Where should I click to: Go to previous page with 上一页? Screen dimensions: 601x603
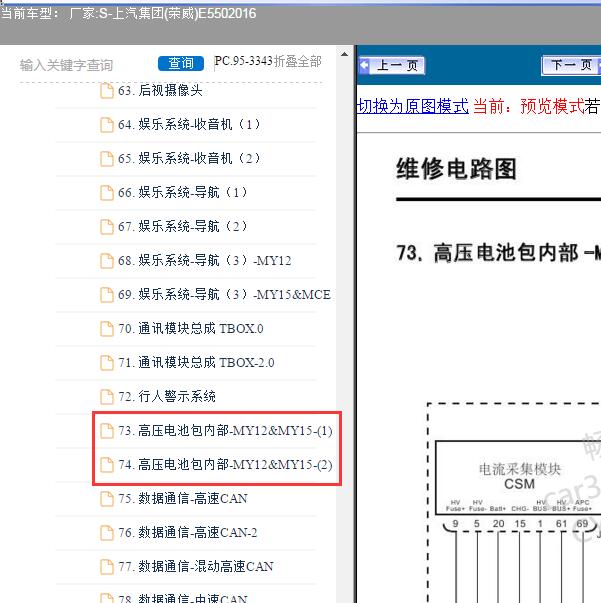[x=392, y=65]
